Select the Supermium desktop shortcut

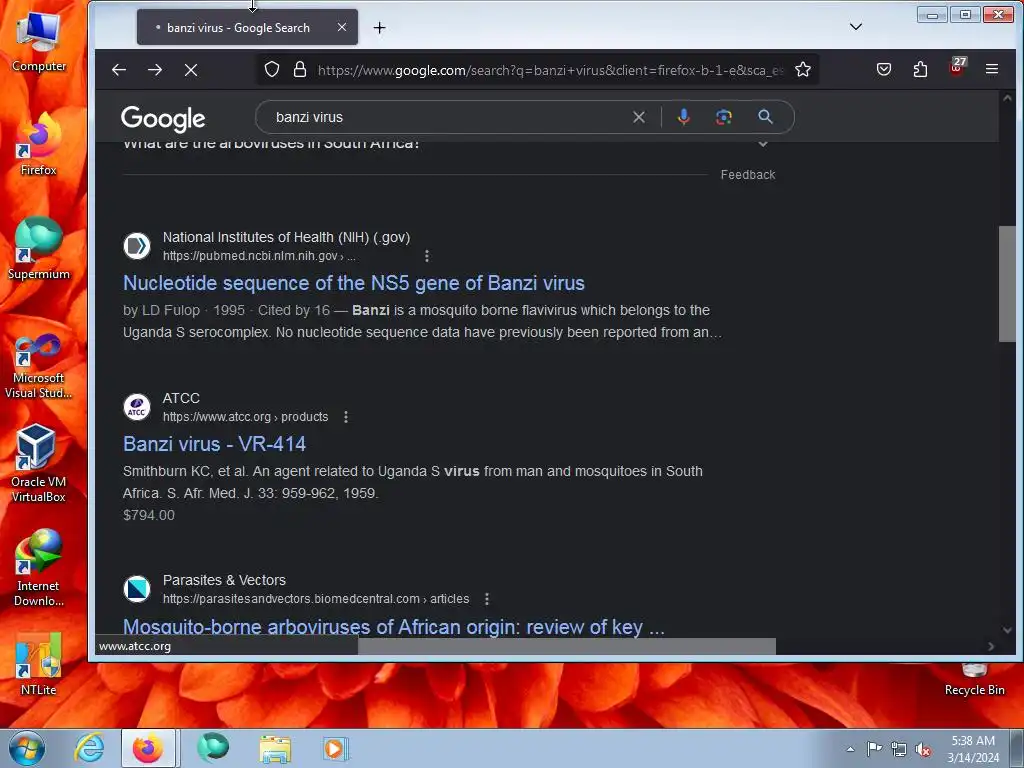tap(39, 249)
